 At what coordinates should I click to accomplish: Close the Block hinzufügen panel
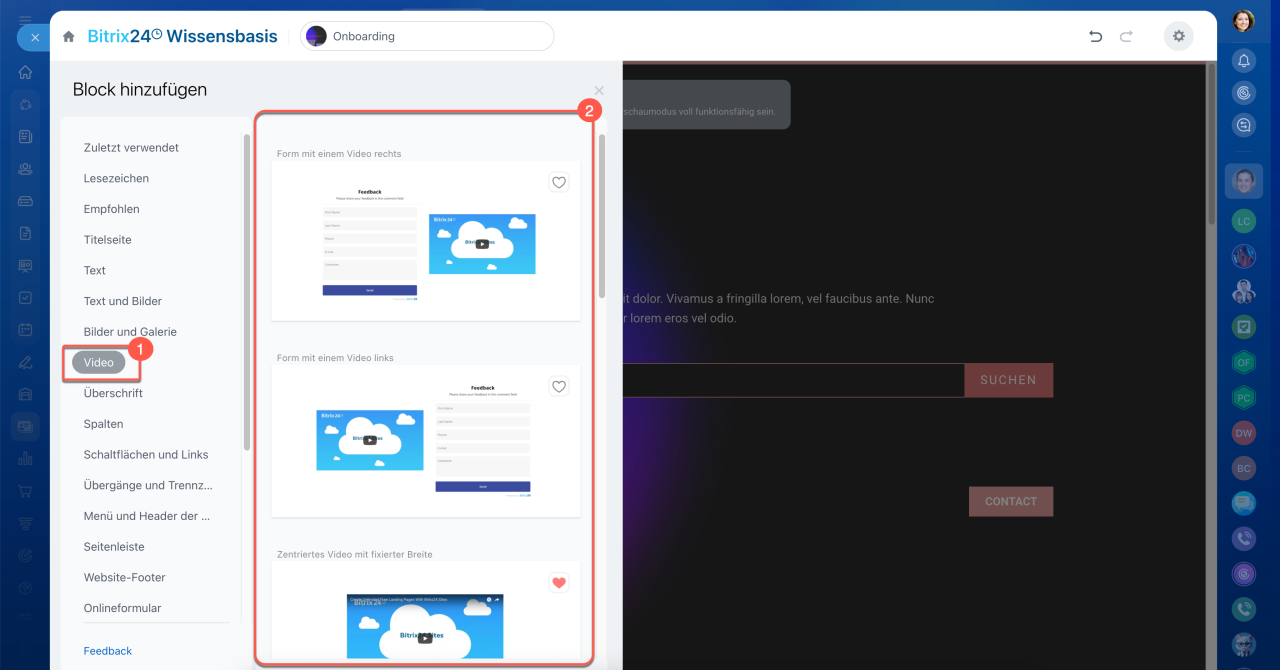pos(599,91)
